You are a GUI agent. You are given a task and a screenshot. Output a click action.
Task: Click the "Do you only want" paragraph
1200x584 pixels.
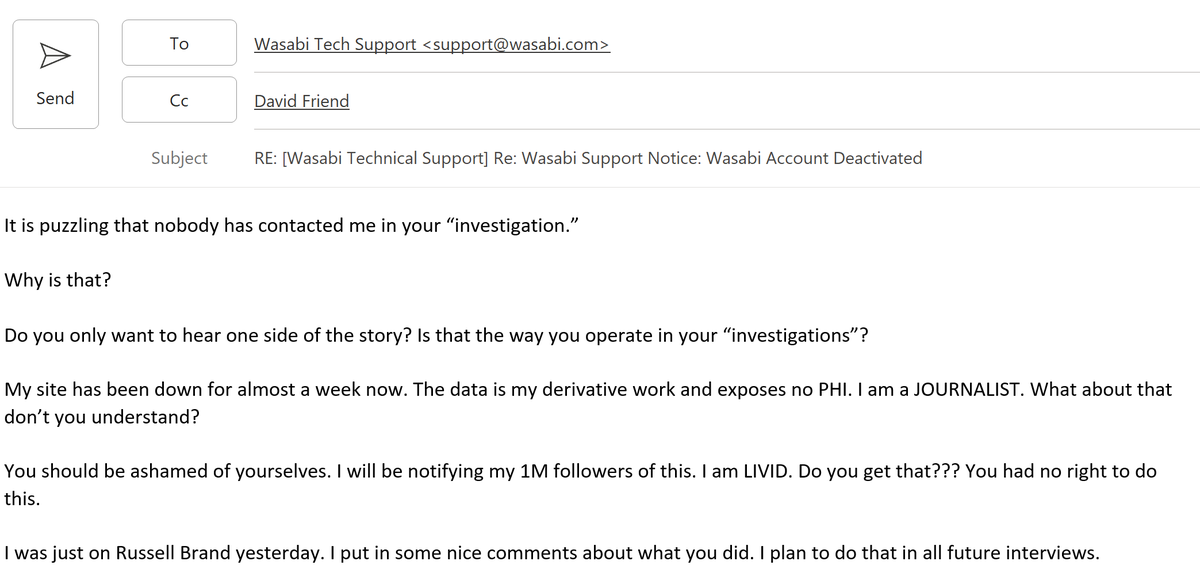tap(400, 335)
